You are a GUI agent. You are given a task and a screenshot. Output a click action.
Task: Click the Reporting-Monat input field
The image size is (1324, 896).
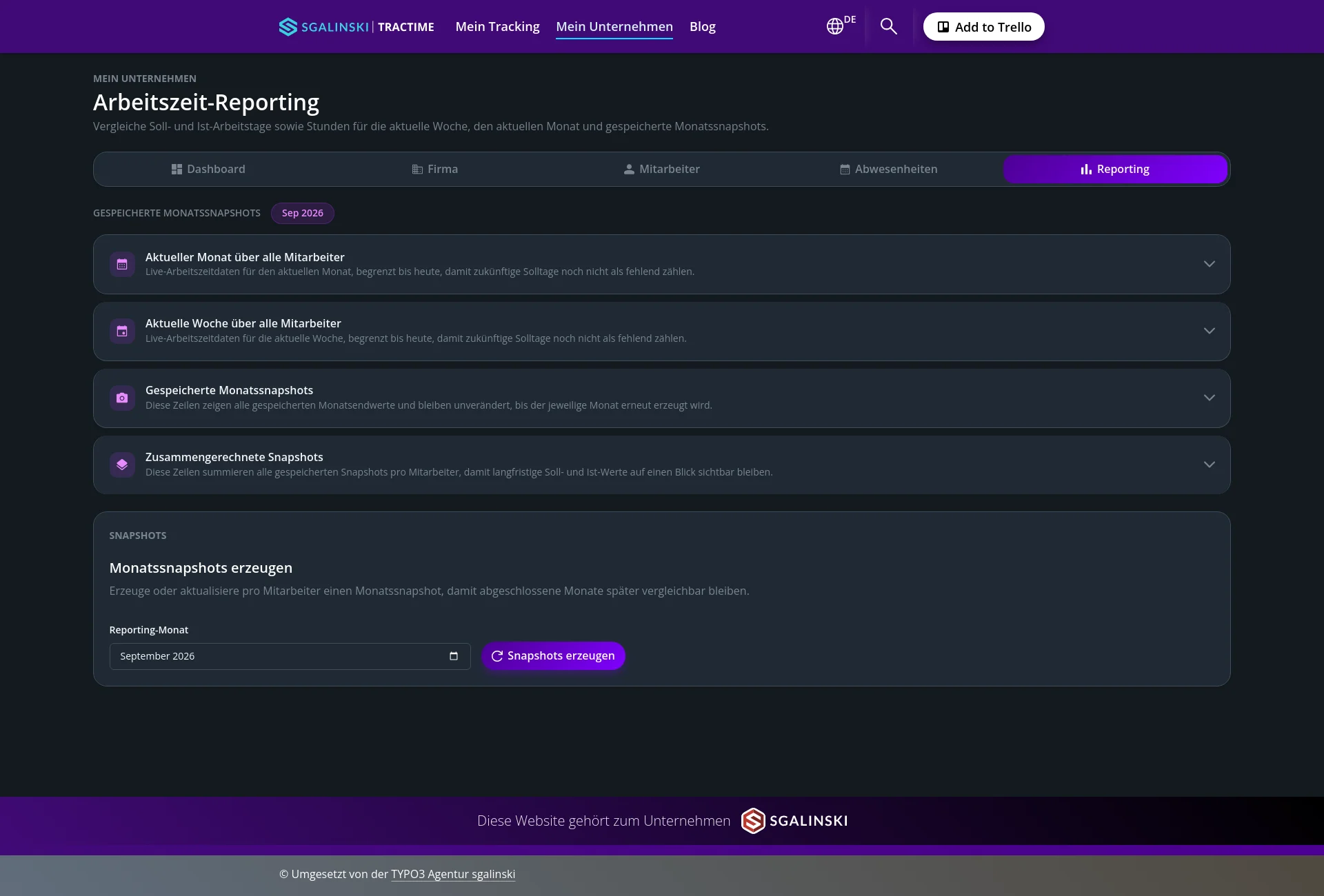(290, 656)
